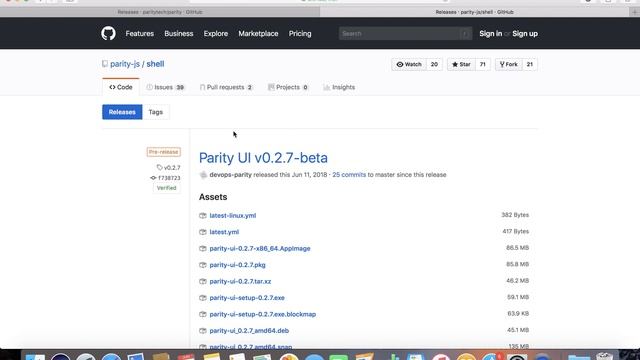Switch to the paritytech/parity browser tab
The image size is (640, 360).
coord(160,12)
